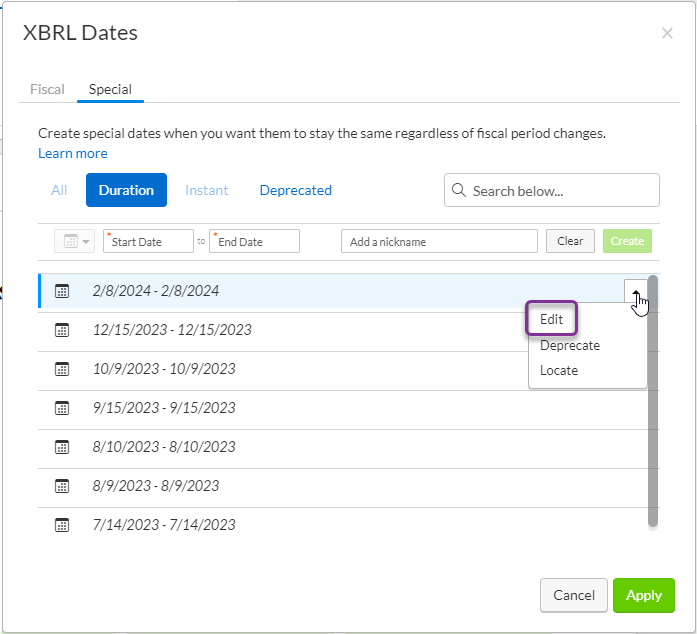
Task: Click calendar icon for 2/8/2024 entry
Action: click(x=62, y=291)
